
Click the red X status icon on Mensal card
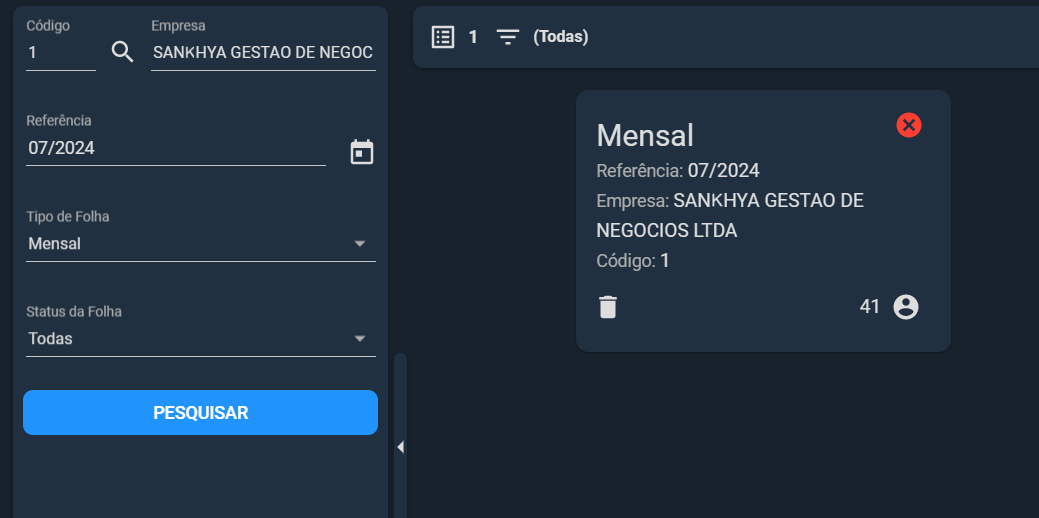point(908,125)
